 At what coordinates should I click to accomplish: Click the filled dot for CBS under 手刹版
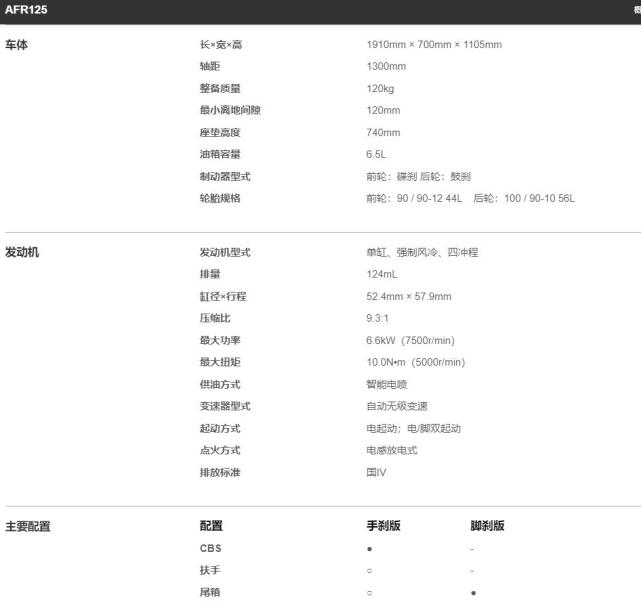pos(369,549)
